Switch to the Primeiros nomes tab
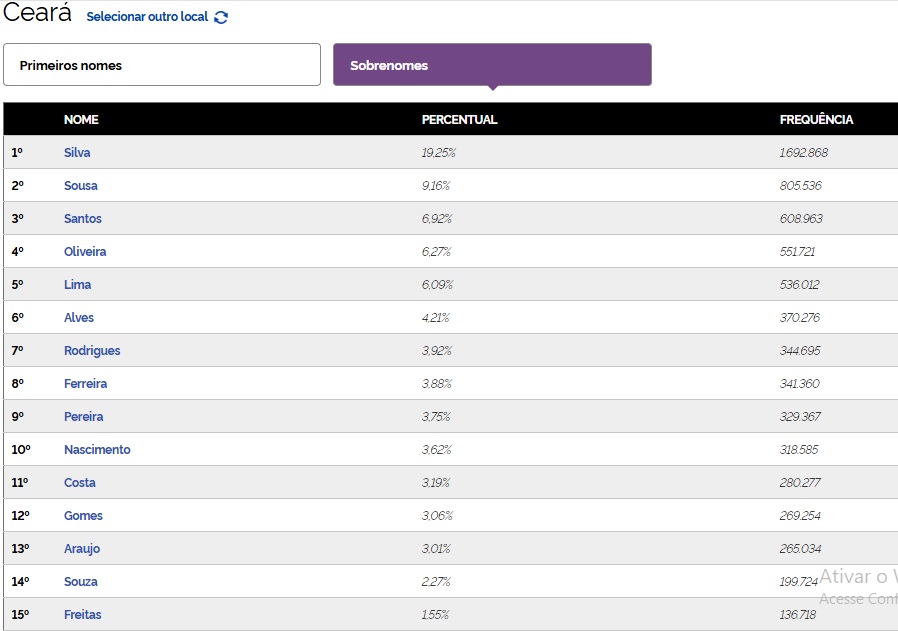 [162, 65]
